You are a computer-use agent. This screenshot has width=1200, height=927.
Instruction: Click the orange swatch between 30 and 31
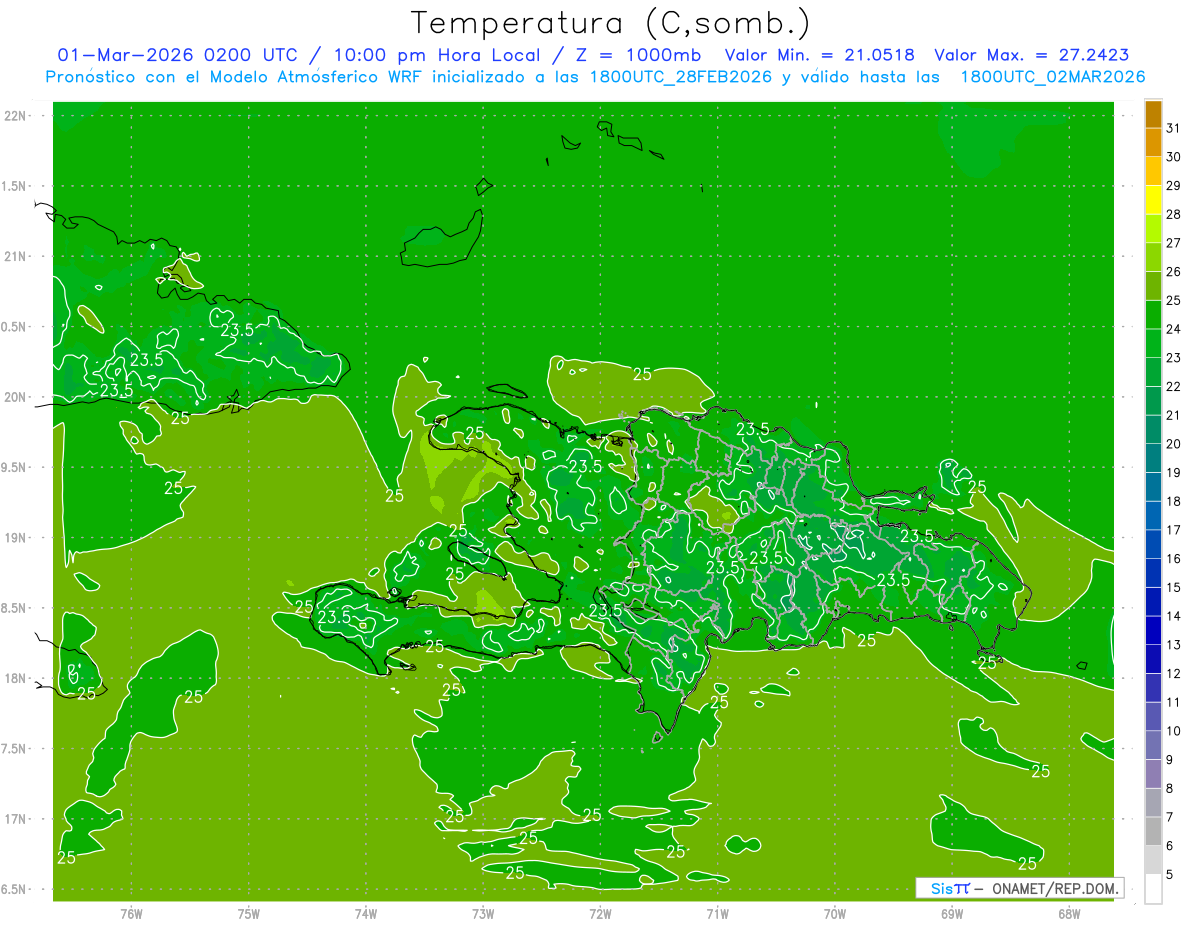[x=1153, y=142]
